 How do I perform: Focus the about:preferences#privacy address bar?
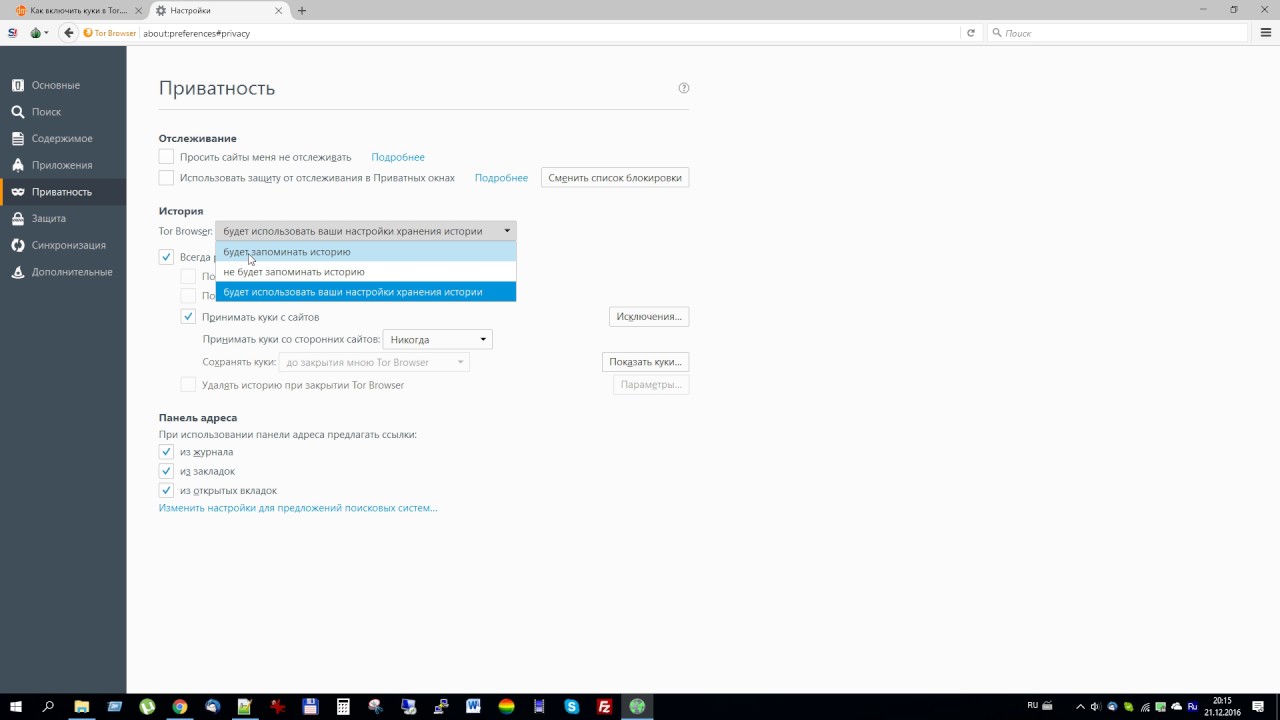550,33
